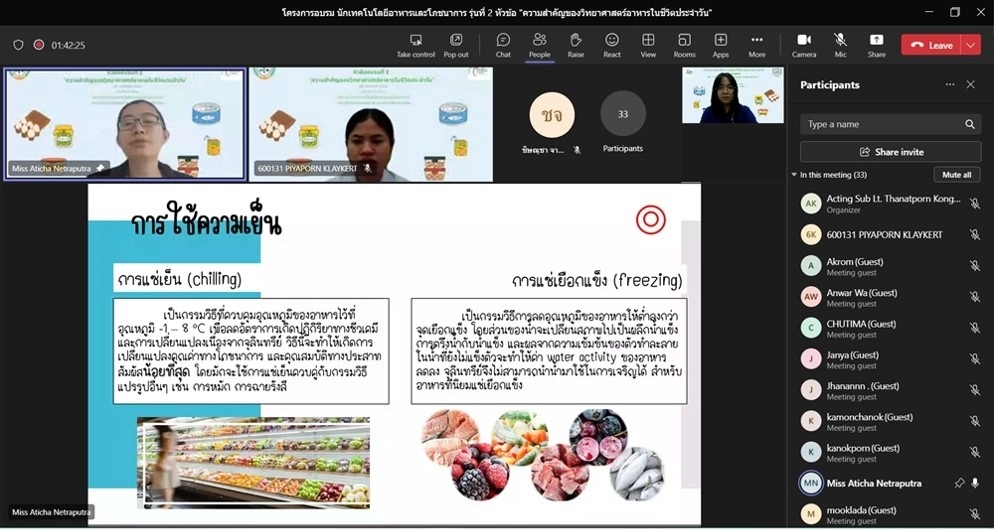Click mic icon for Anwar Wa (Guest)

click(974, 297)
